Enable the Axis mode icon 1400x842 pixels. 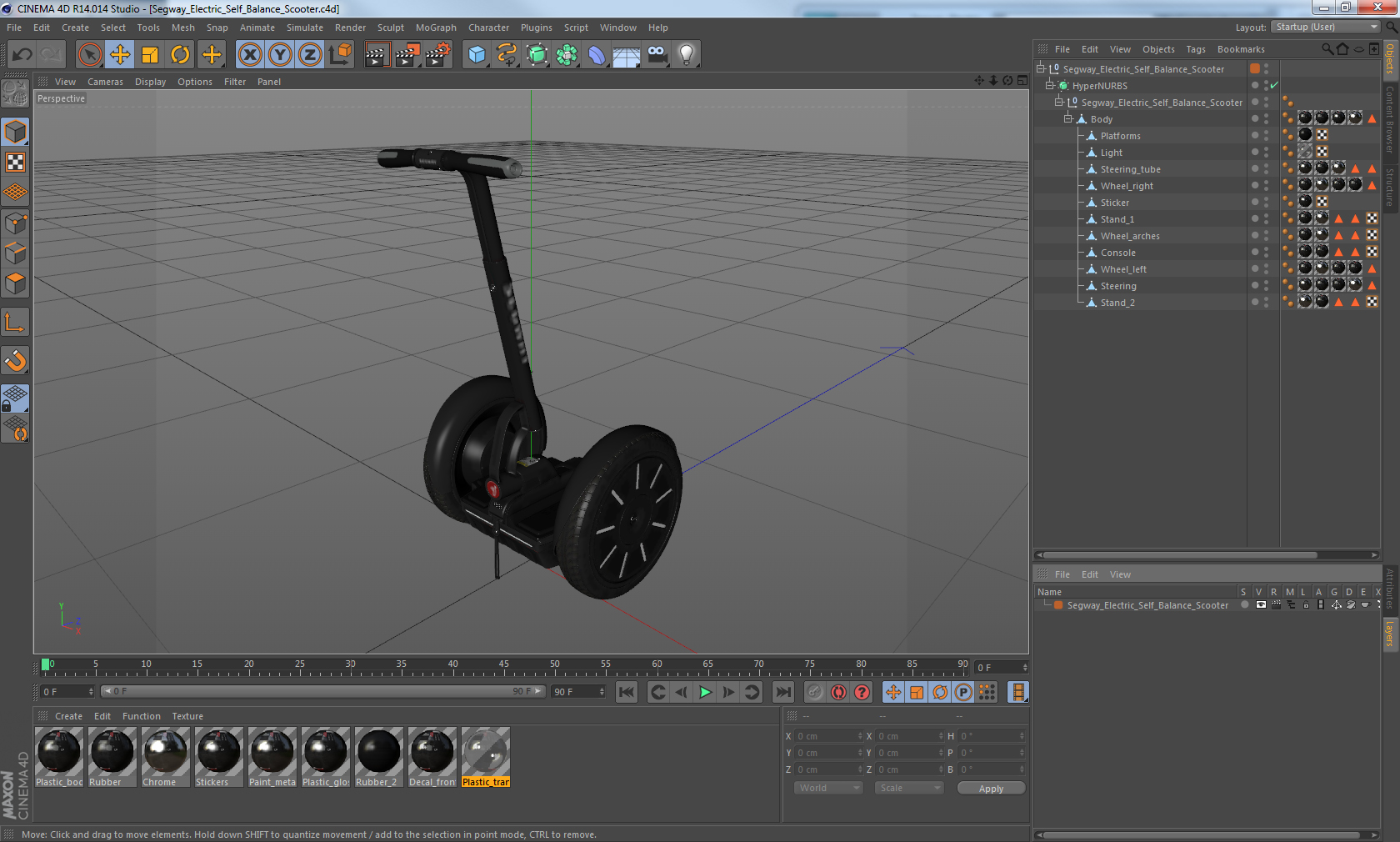coord(16,322)
